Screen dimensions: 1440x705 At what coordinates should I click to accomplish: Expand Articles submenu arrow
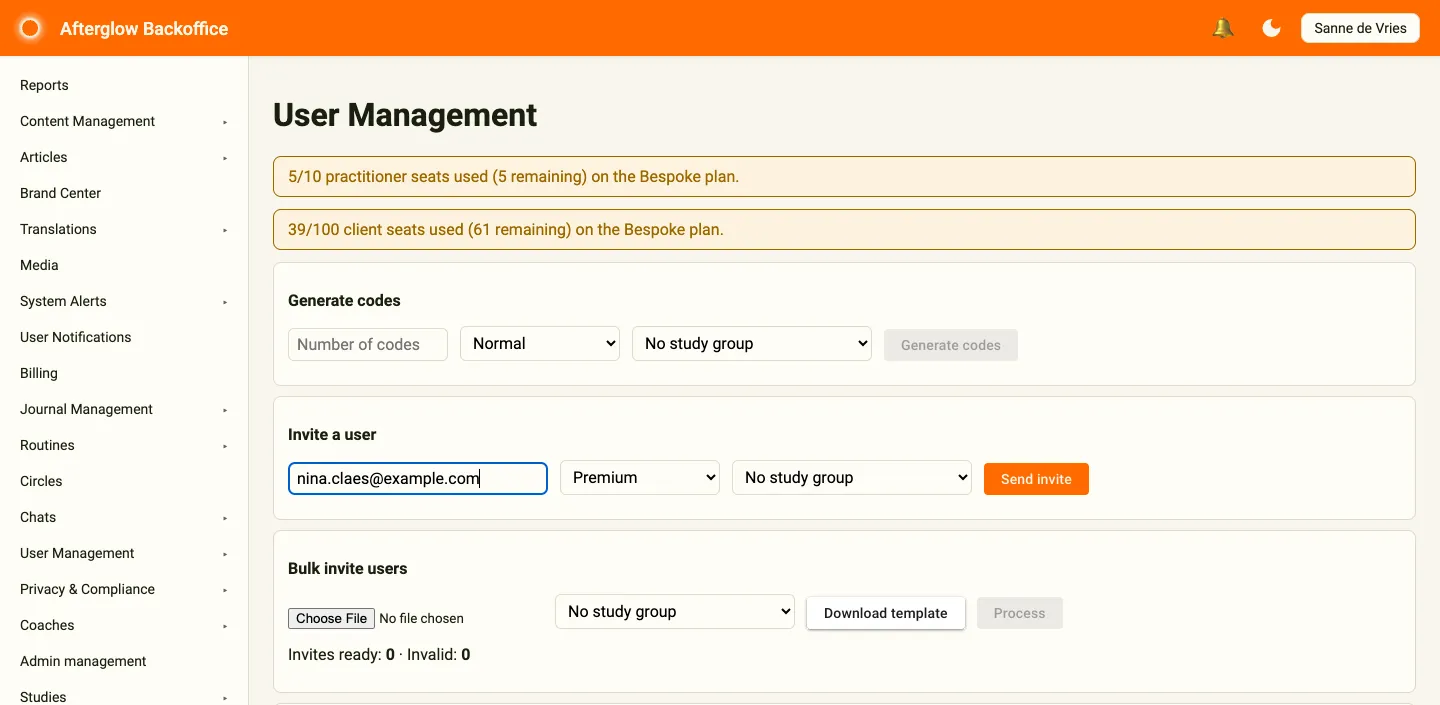(225, 158)
